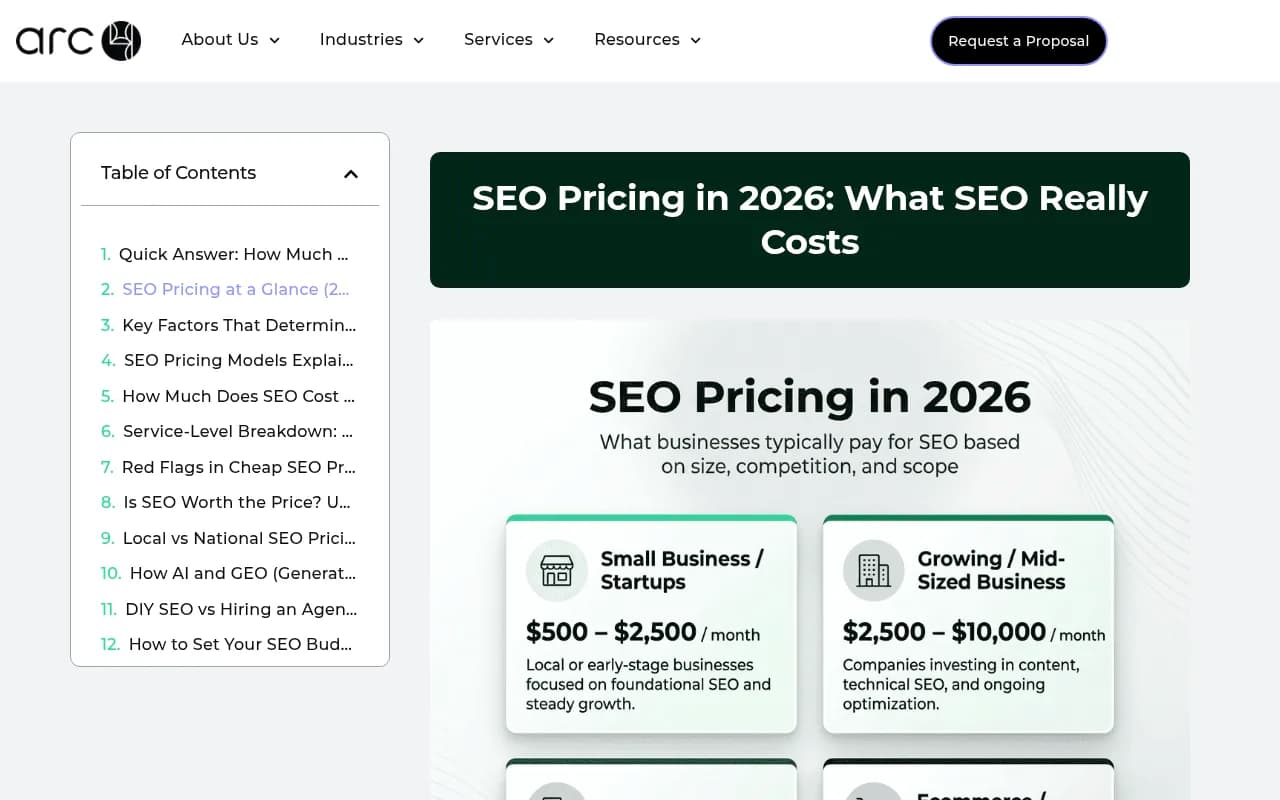Expand the Services dropdown chevron
This screenshot has width=1280, height=800.
(548, 40)
